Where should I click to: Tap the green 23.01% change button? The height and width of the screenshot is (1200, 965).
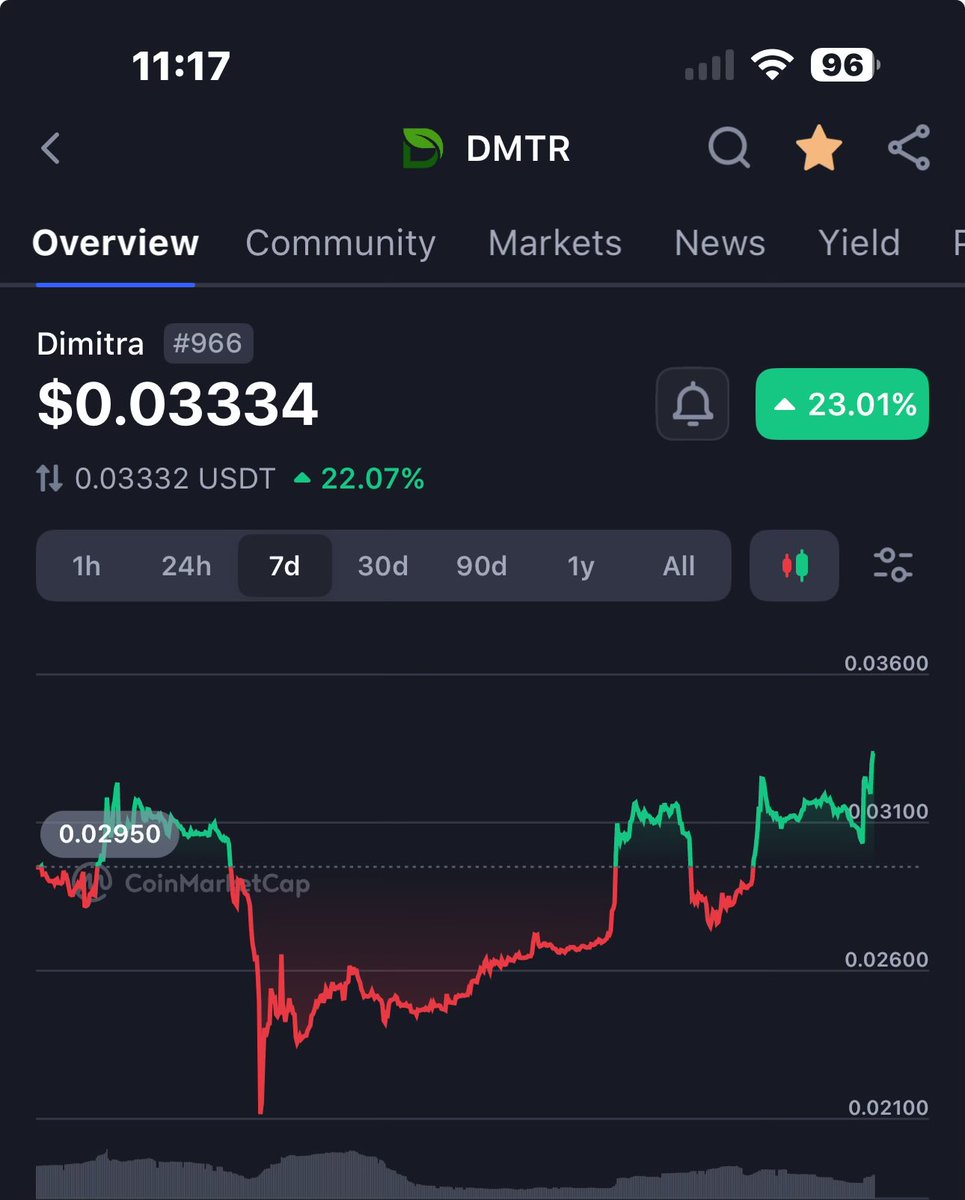(842, 404)
